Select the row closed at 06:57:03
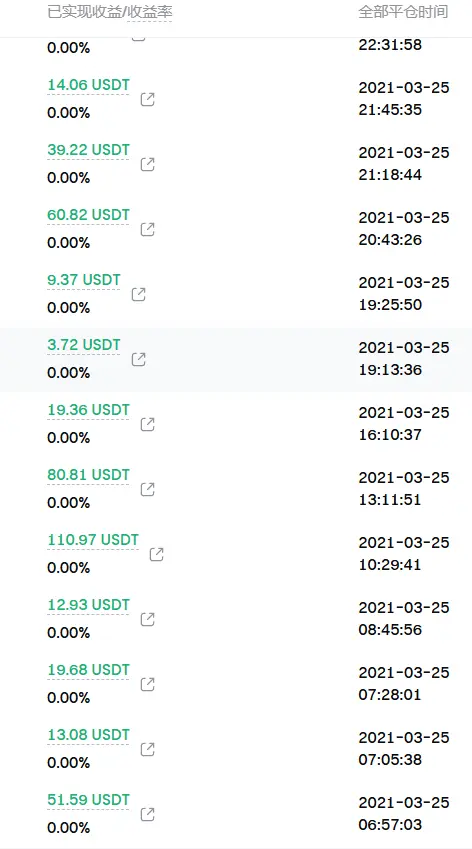Image resolution: width=472 pixels, height=849 pixels. [x=236, y=814]
